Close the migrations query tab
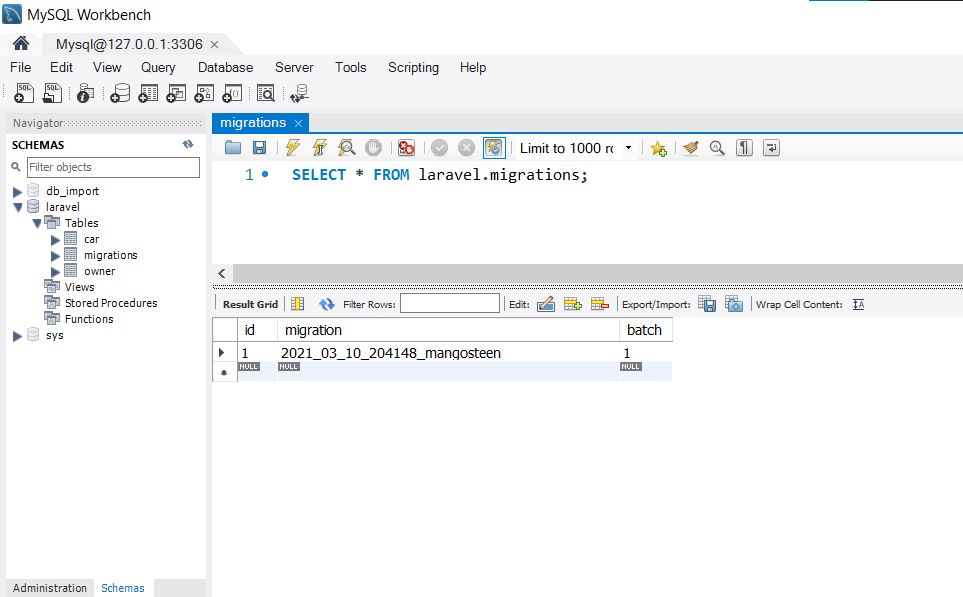 coord(298,123)
